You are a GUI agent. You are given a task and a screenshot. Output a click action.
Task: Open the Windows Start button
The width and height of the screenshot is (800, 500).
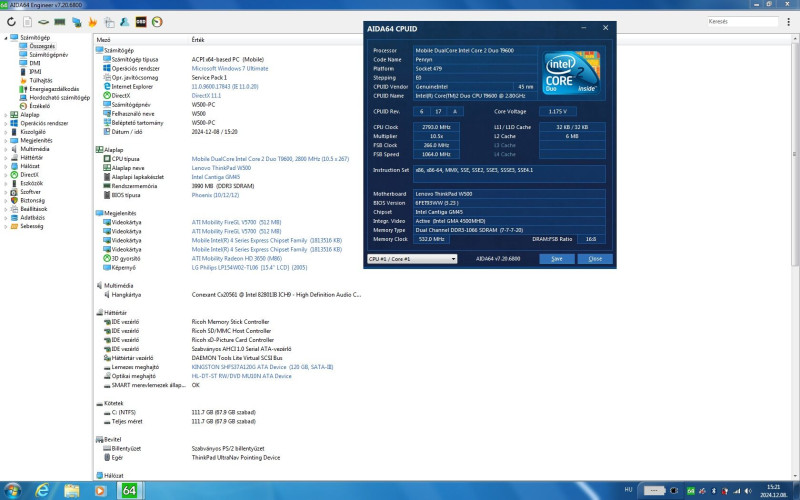click(x=12, y=490)
